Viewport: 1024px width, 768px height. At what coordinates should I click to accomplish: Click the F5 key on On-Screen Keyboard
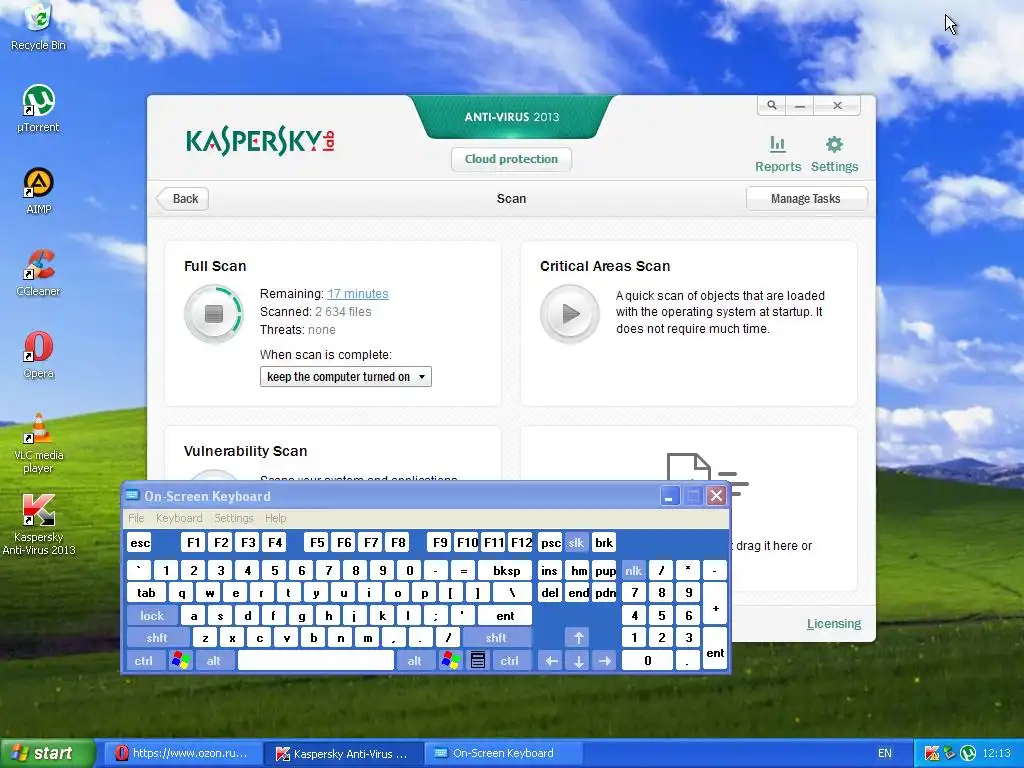tap(317, 543)
